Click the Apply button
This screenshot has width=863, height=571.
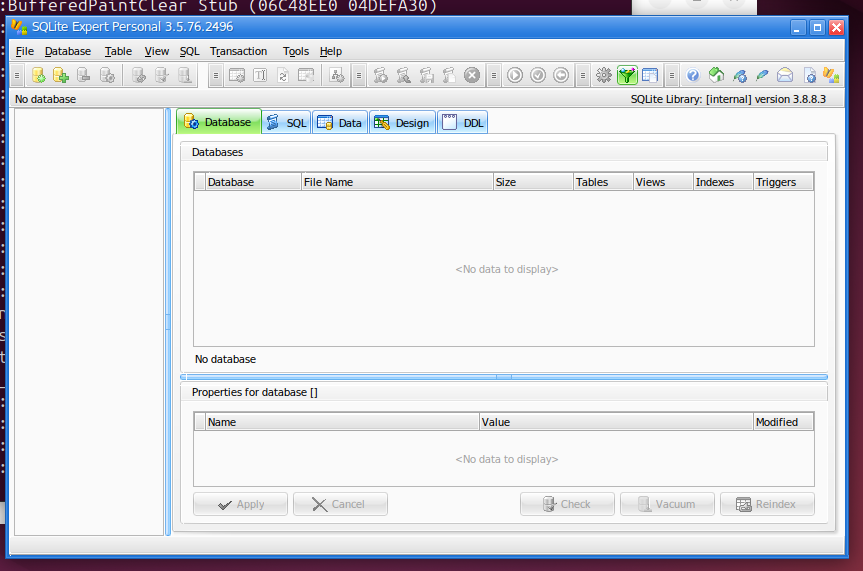coord(241,504)
